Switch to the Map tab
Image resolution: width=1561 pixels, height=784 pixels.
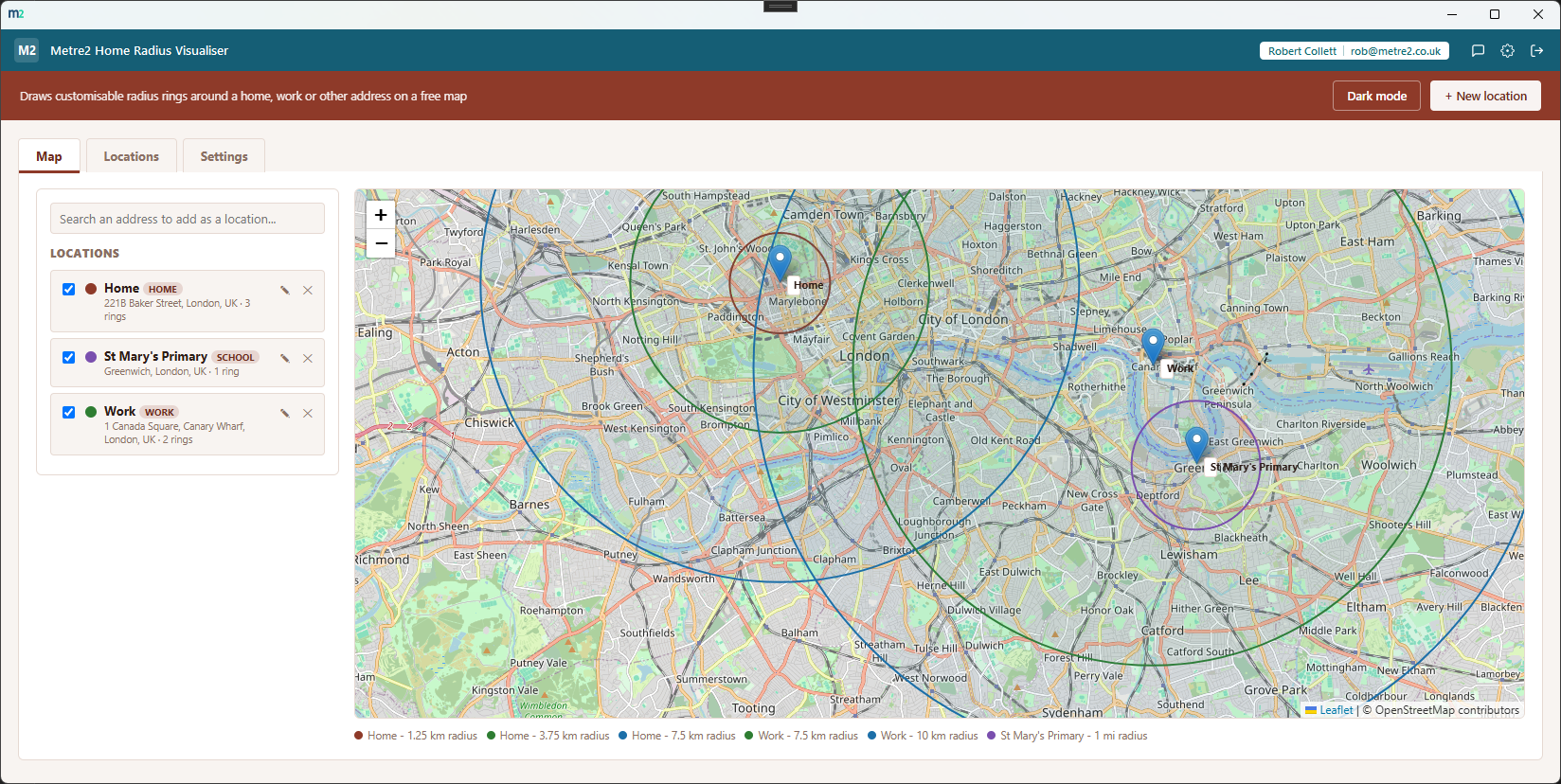pyautogui.click(x=49, y=156)
